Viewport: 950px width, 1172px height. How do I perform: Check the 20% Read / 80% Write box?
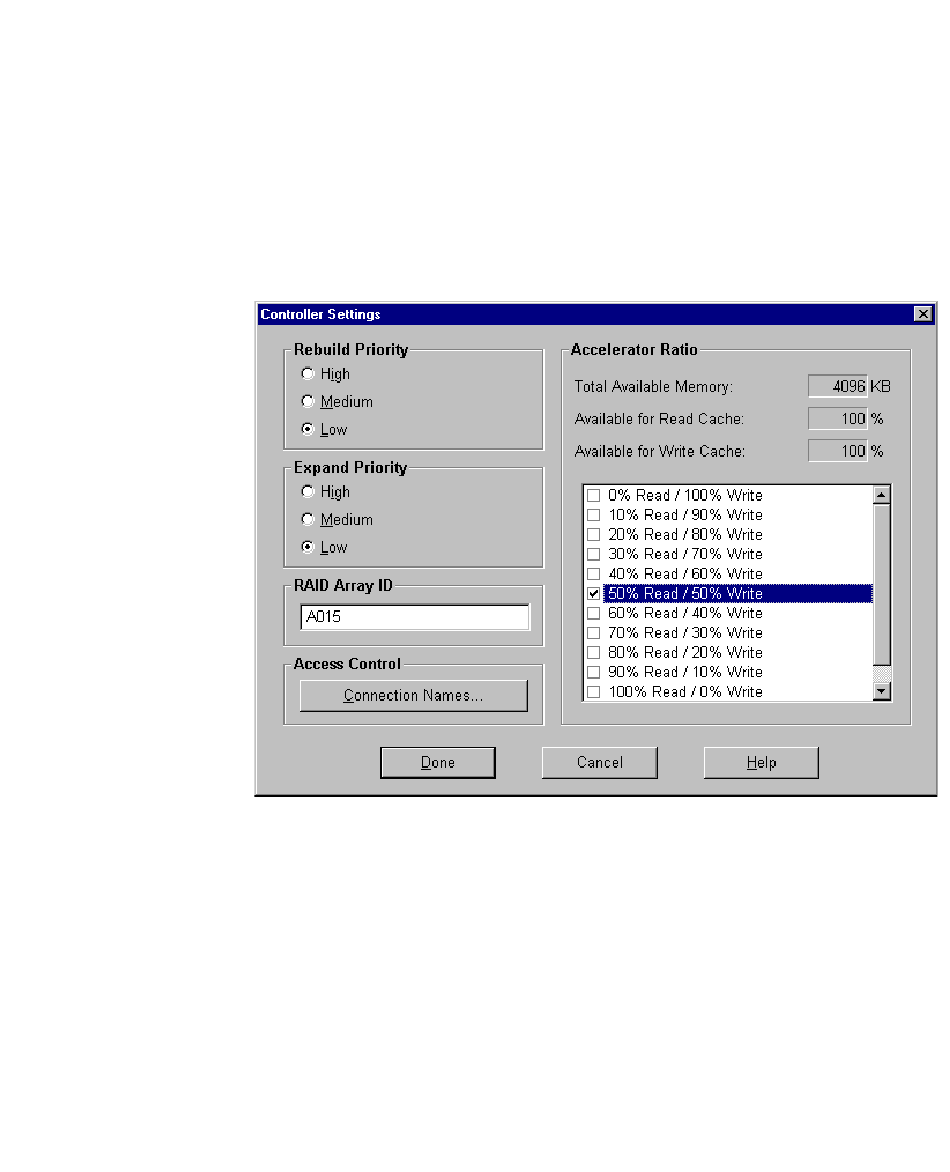(x=593, y=535)
